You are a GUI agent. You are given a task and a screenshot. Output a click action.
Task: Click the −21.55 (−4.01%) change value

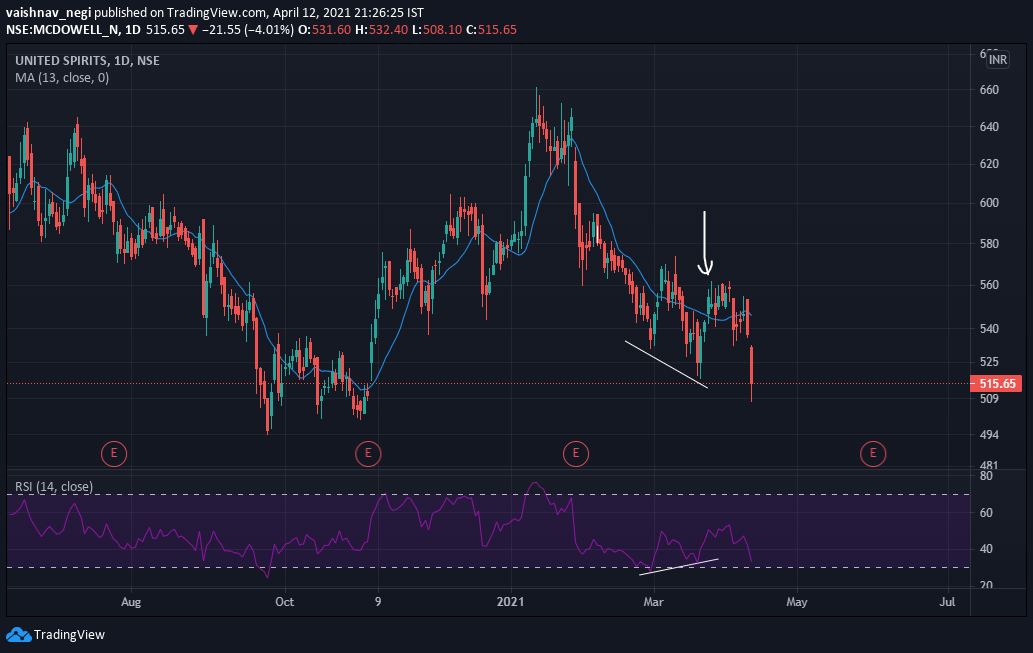coord(248,30)
